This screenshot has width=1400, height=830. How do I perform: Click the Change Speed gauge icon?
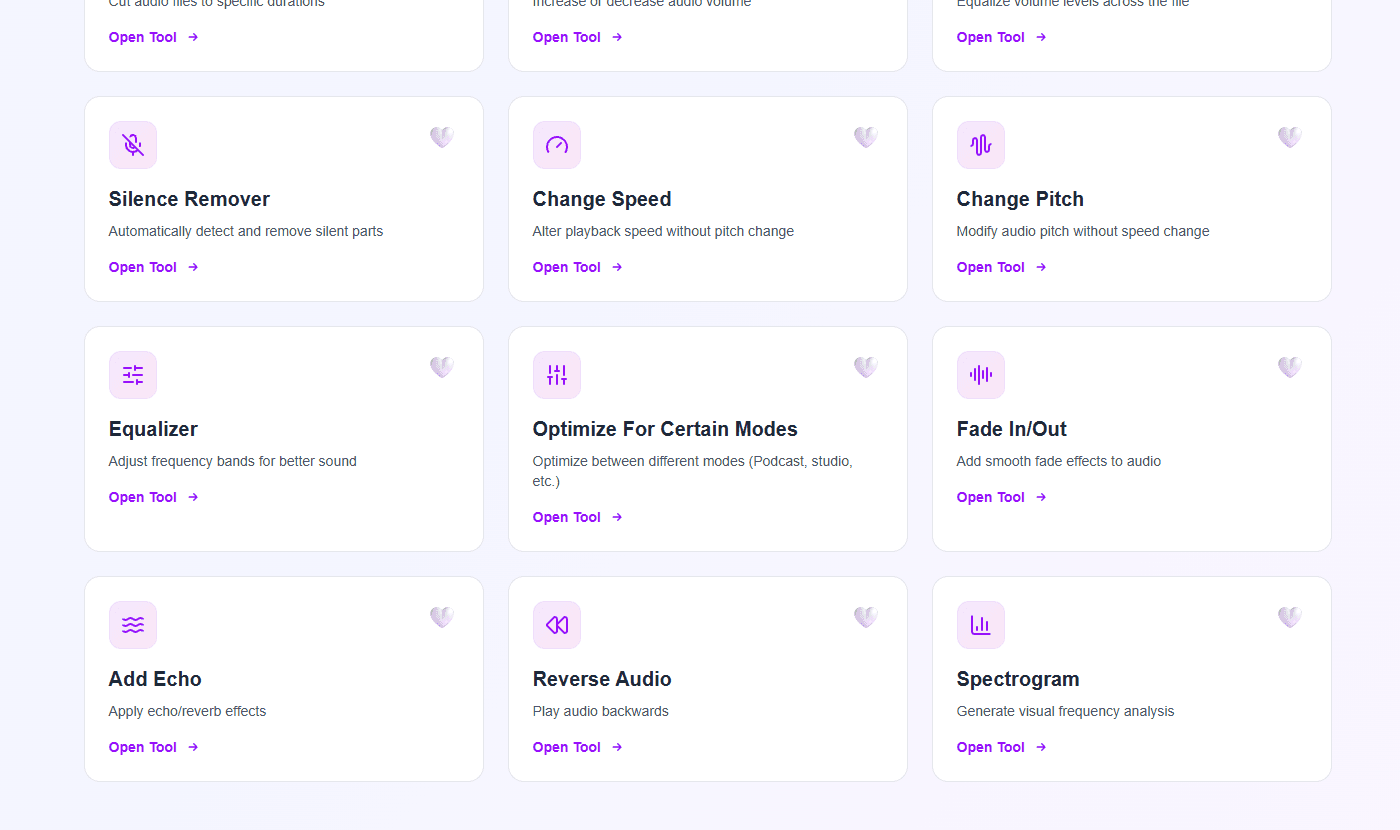click(557, 145)
